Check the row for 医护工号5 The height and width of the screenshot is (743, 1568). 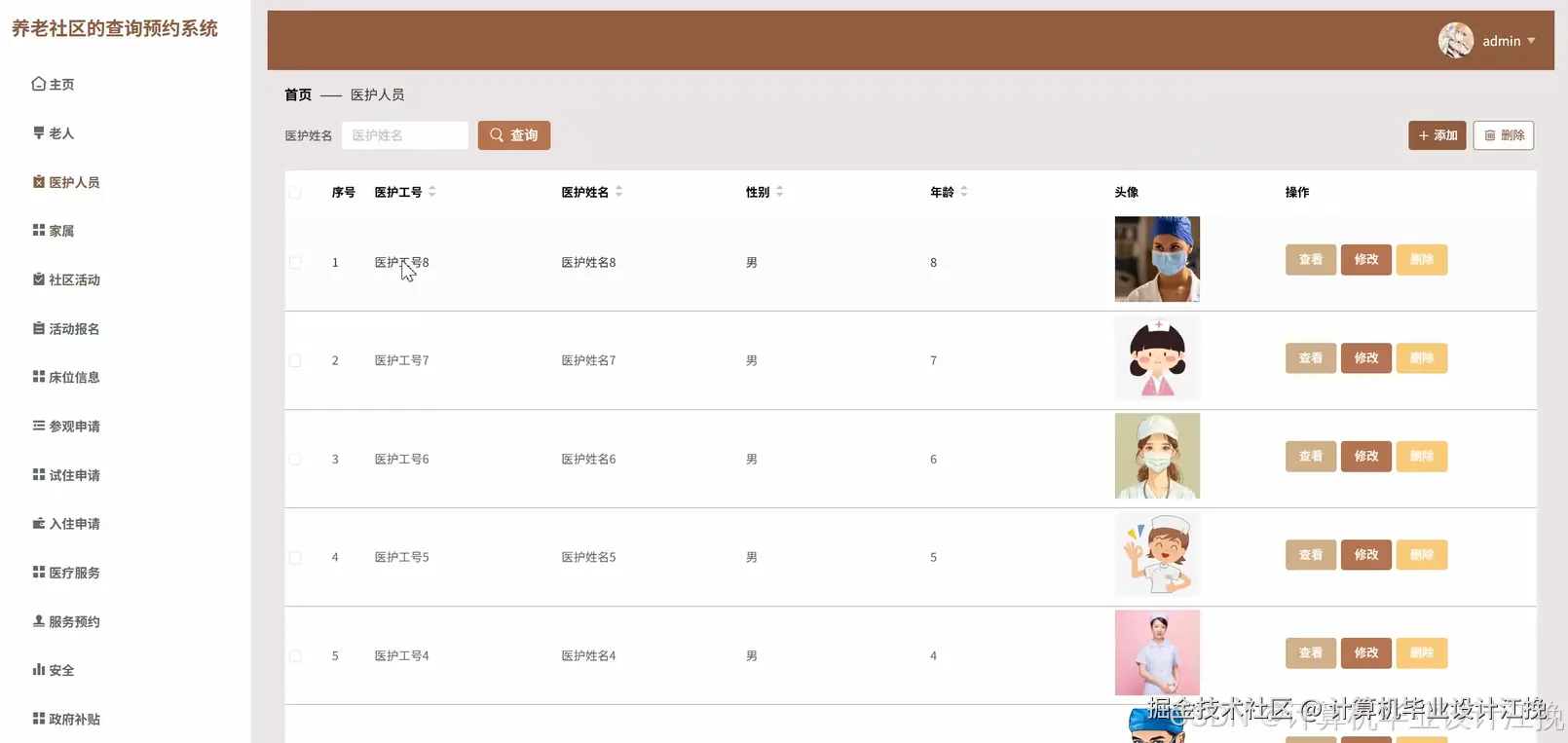295,558
